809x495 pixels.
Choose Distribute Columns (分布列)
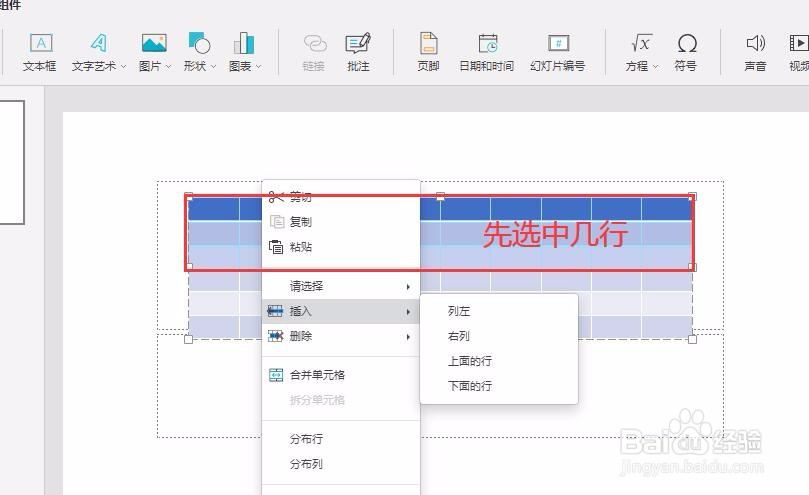[341, 464]
